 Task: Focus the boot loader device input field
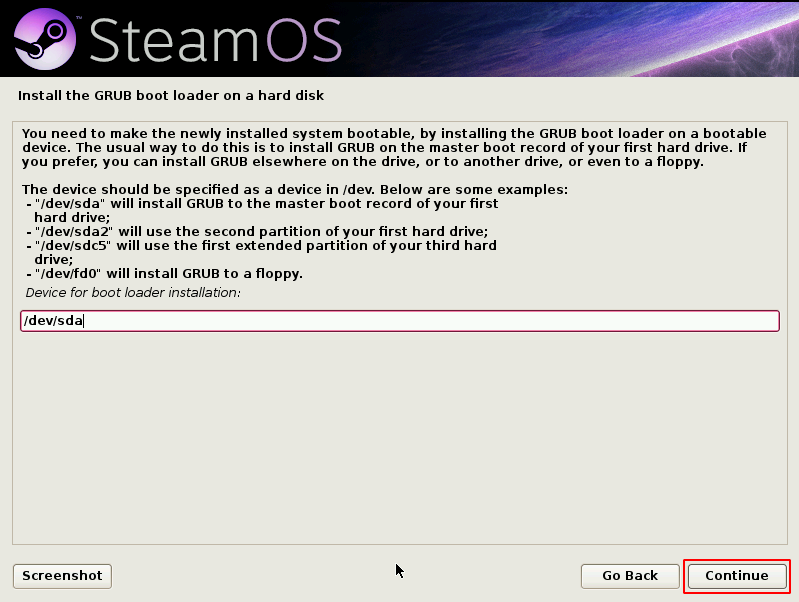[x=399, y=321]
